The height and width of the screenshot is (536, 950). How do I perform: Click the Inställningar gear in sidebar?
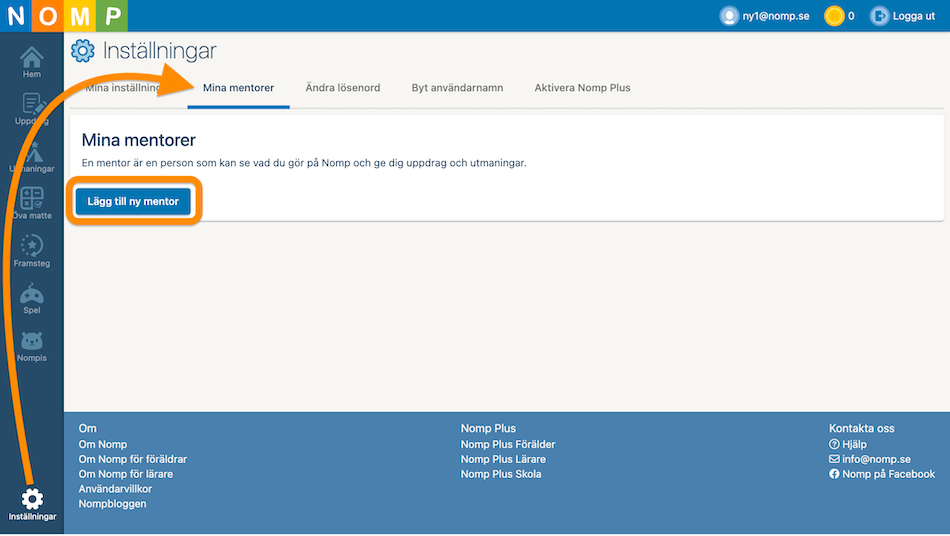point(32,499)
